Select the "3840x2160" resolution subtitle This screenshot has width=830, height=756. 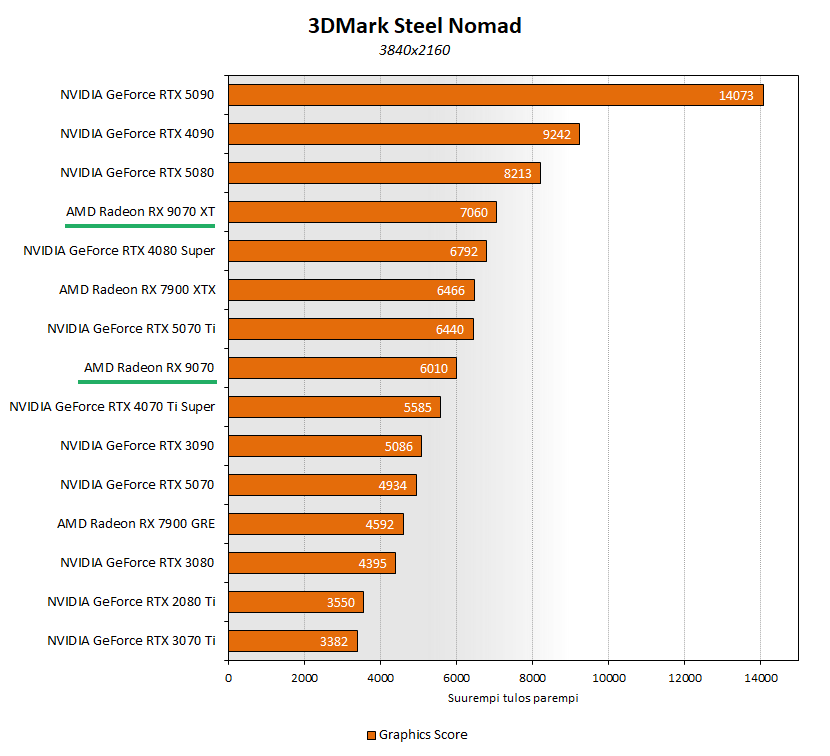pyautogui.click(x=414, y=50)
